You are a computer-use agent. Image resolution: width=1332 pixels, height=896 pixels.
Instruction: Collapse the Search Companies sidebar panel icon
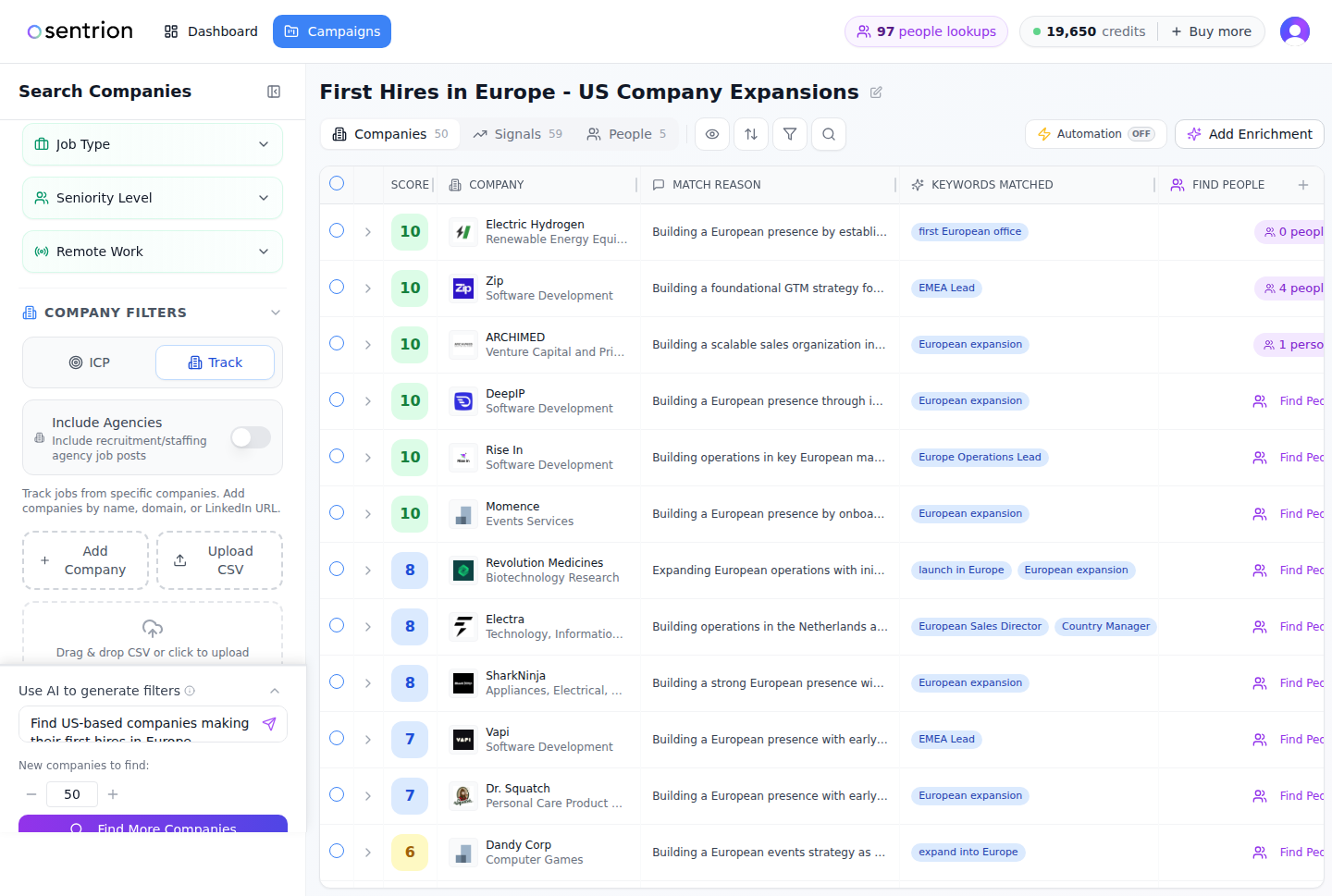pyautogui.click(x=274, y=92)
